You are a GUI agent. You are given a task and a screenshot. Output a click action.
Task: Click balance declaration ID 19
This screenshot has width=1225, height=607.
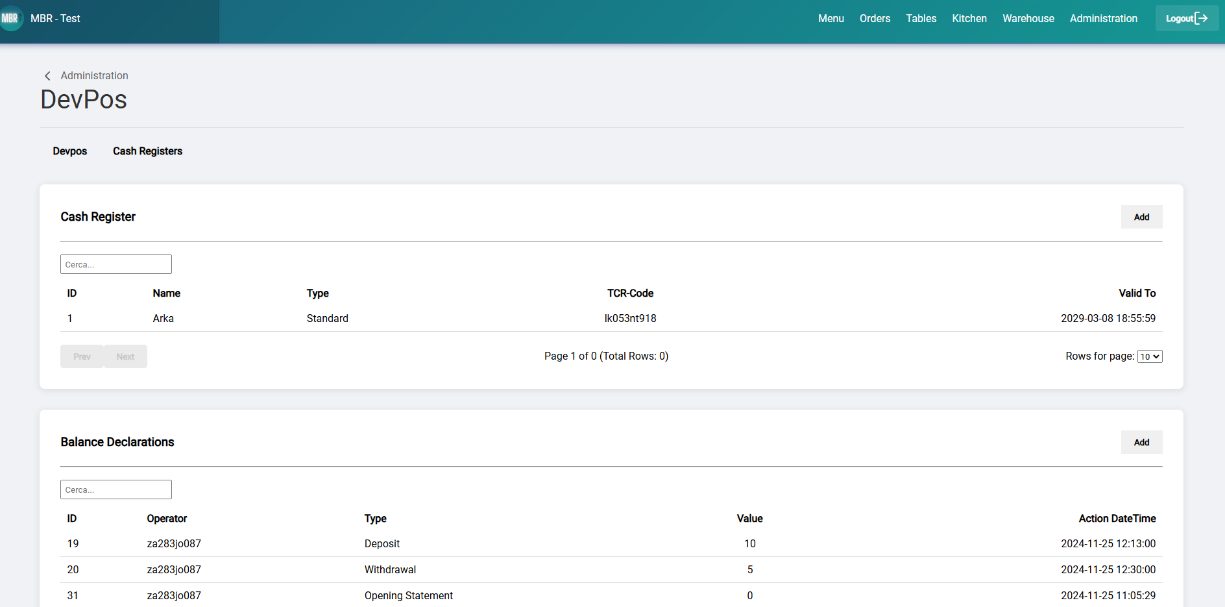point(73,543)
